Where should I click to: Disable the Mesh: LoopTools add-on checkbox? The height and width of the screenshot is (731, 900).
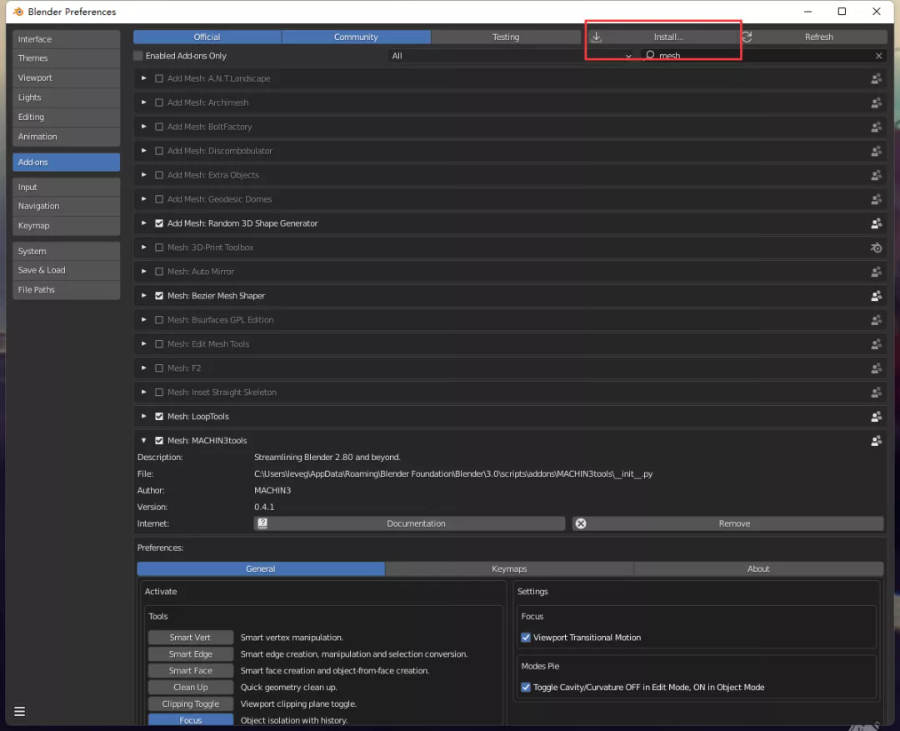click(x=159, y=417)
